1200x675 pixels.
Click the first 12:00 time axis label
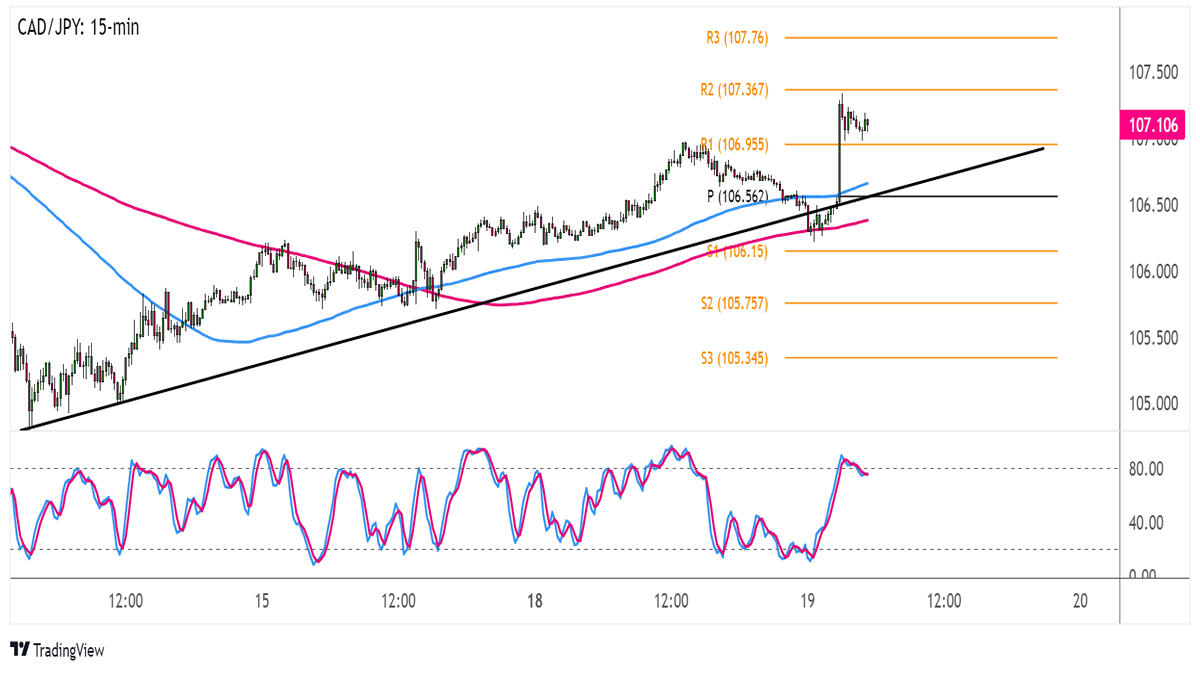[125, 601]
